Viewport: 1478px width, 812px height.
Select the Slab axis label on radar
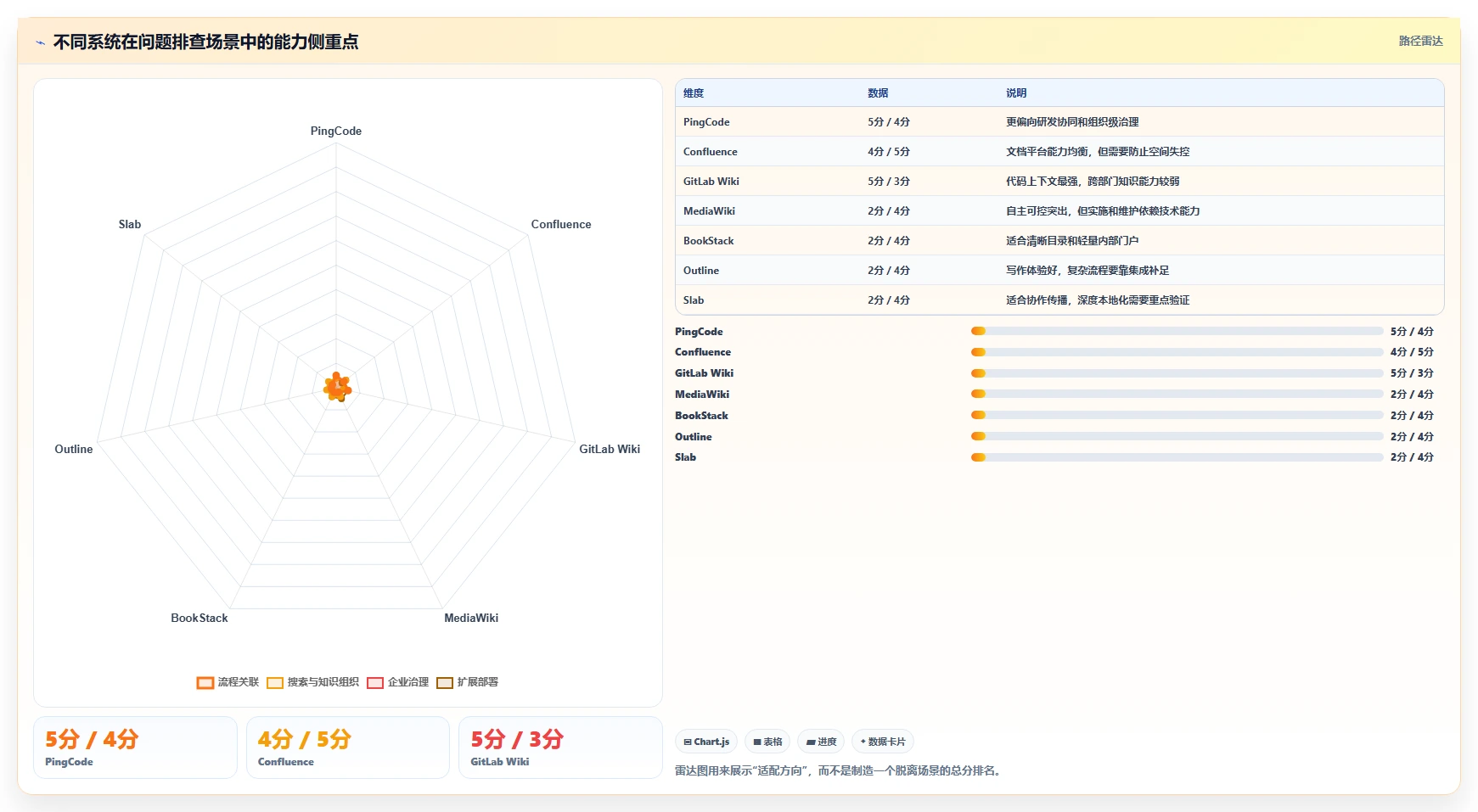130,224
